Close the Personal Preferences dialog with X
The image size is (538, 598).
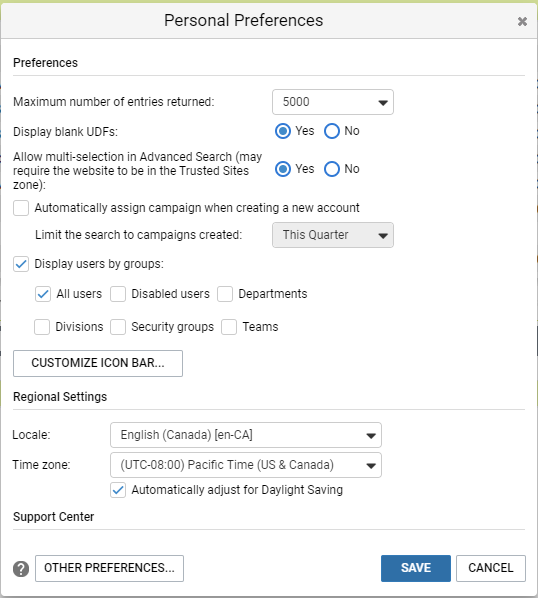[522, 21]
